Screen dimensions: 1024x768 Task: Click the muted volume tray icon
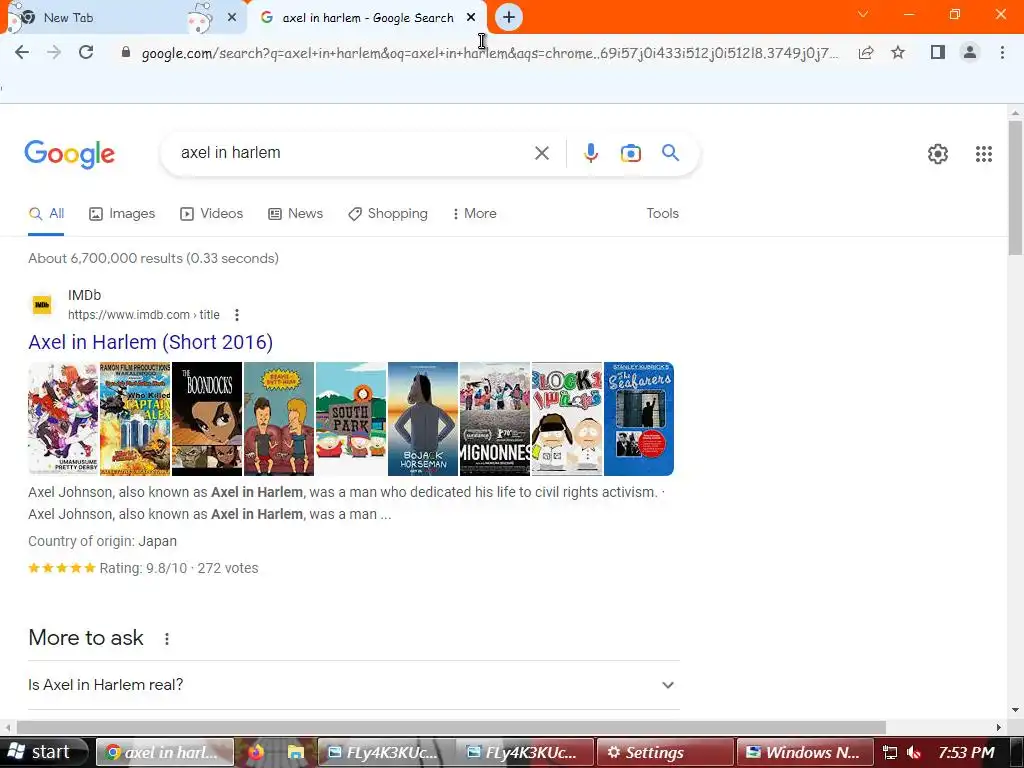pos(914,753)
